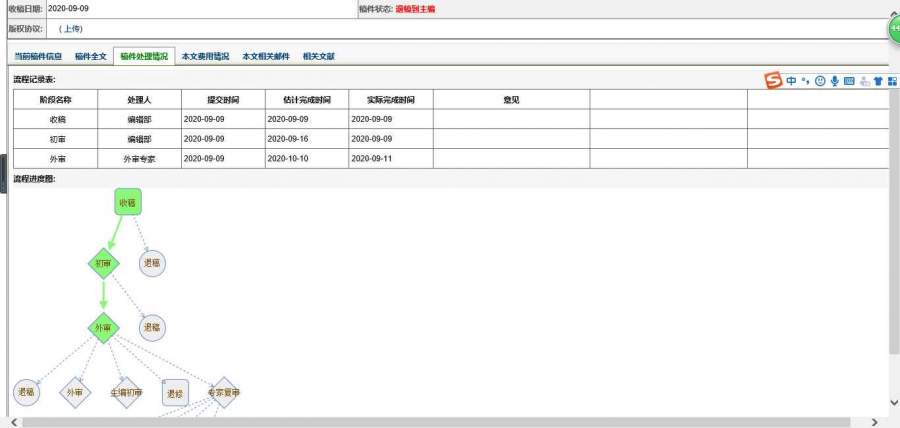Click the greyed user account icon in Sogou bar
Screen dimensions: 900x428
click(x=865, y=81)
